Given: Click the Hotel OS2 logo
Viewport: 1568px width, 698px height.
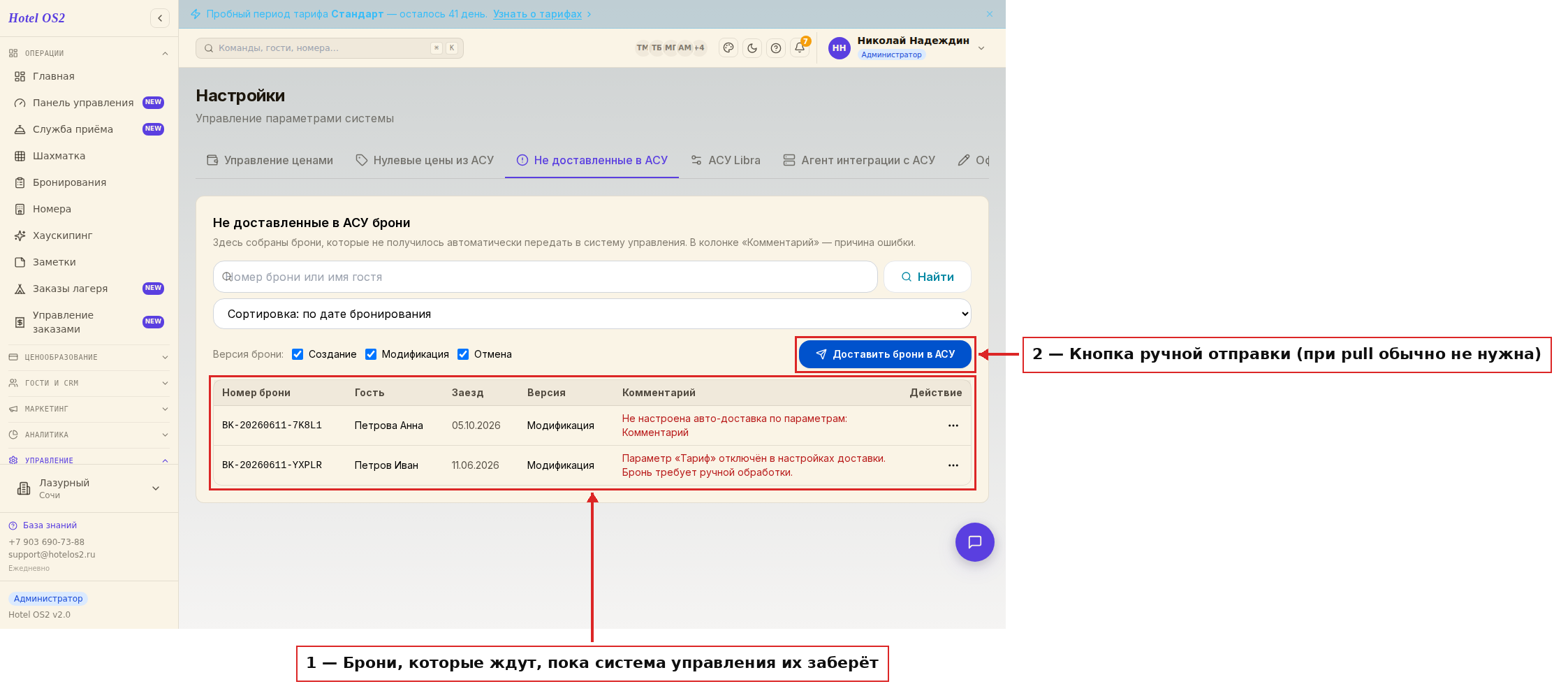Looking at the screenshot, I should tap(36, 18).
